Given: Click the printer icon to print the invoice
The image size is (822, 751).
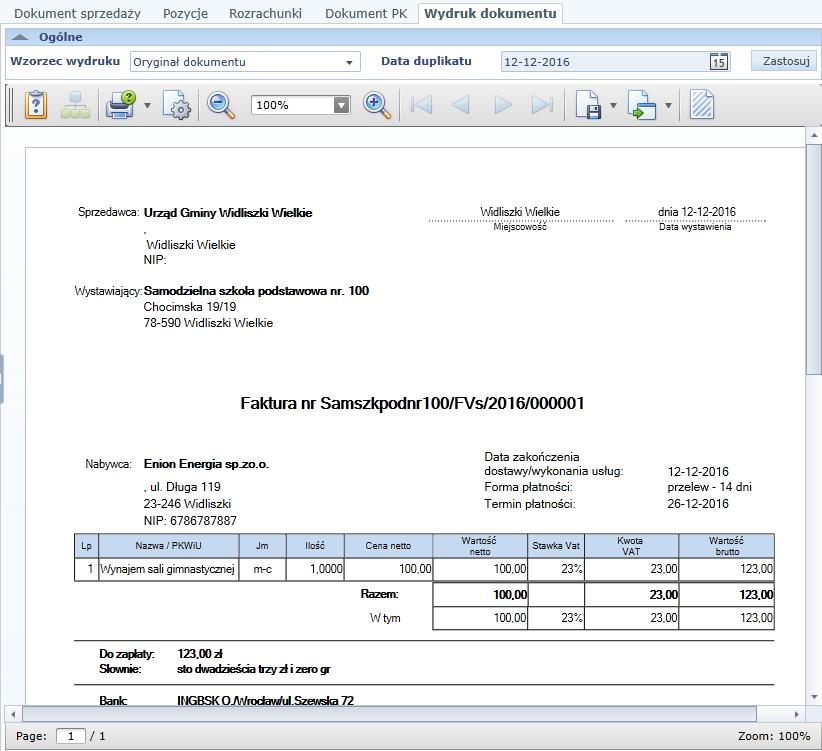Looking at the screenshot, I should click(121, 105).
